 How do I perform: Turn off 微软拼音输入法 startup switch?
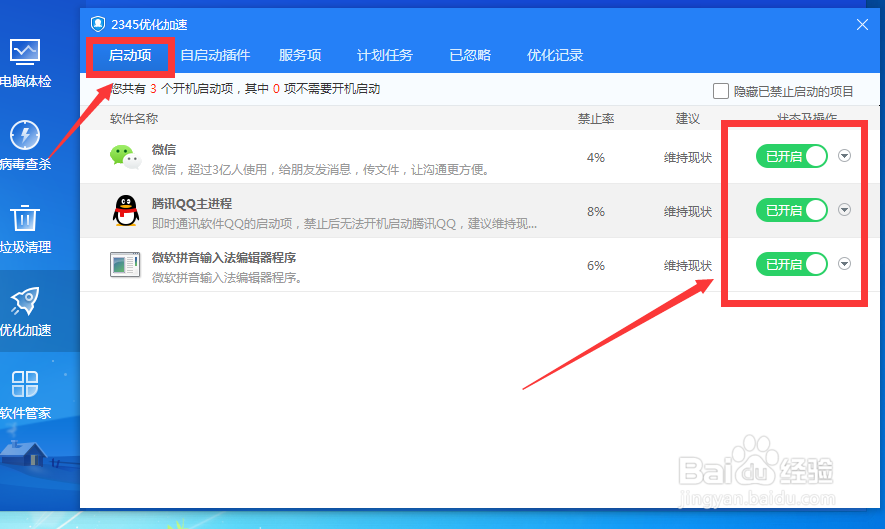point(791,264)
